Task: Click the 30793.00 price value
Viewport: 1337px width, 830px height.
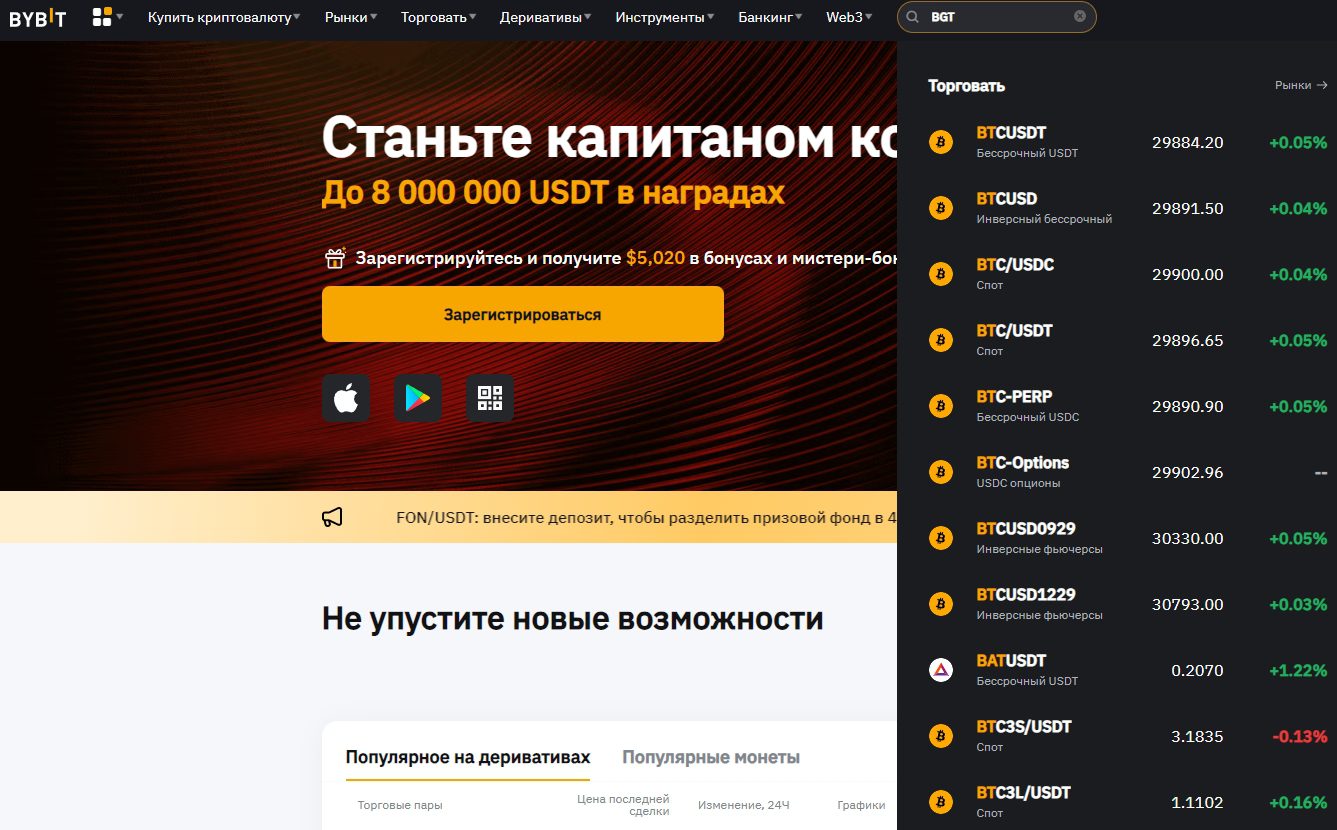Action: [x=1187, y=605]
